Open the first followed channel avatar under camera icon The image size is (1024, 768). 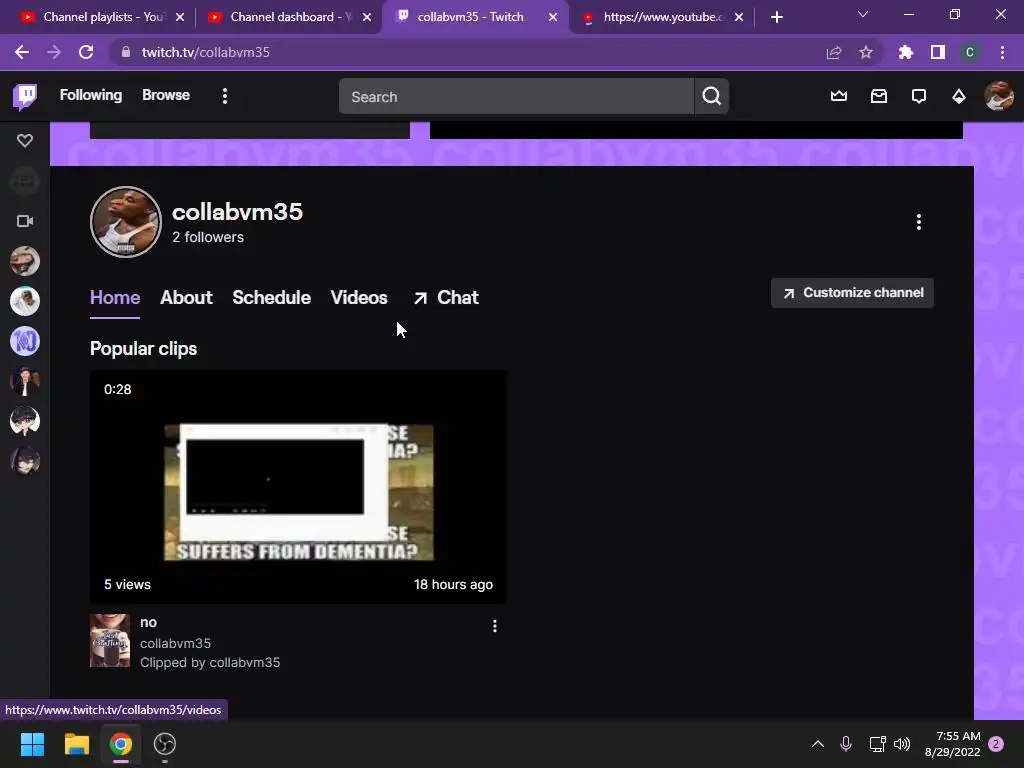point(25,261)
